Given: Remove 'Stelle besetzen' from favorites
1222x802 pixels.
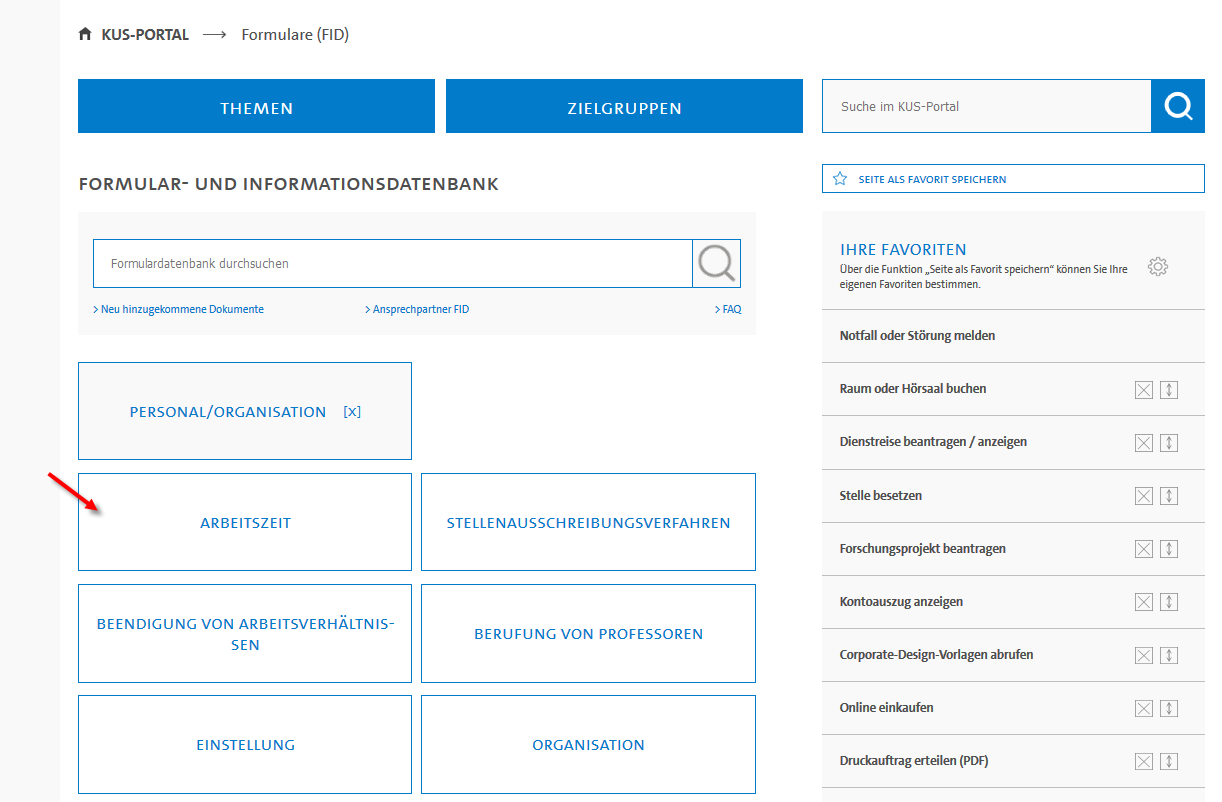Looking at the screenshot, I should tap(1144, 496).
